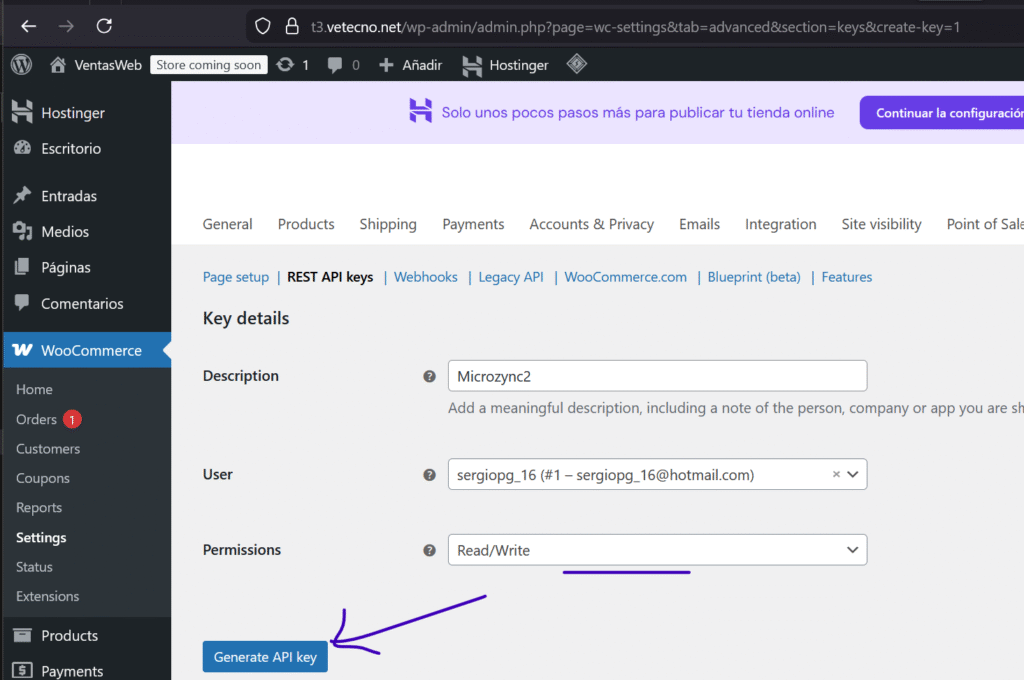The width and height of the screenshot is (1024, 680).
Task: Click into the Description text field
Action: [656, 376]
